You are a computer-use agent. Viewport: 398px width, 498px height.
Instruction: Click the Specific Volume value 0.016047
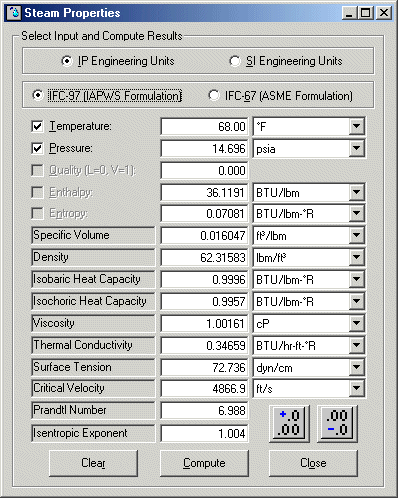tap(204, 235)
